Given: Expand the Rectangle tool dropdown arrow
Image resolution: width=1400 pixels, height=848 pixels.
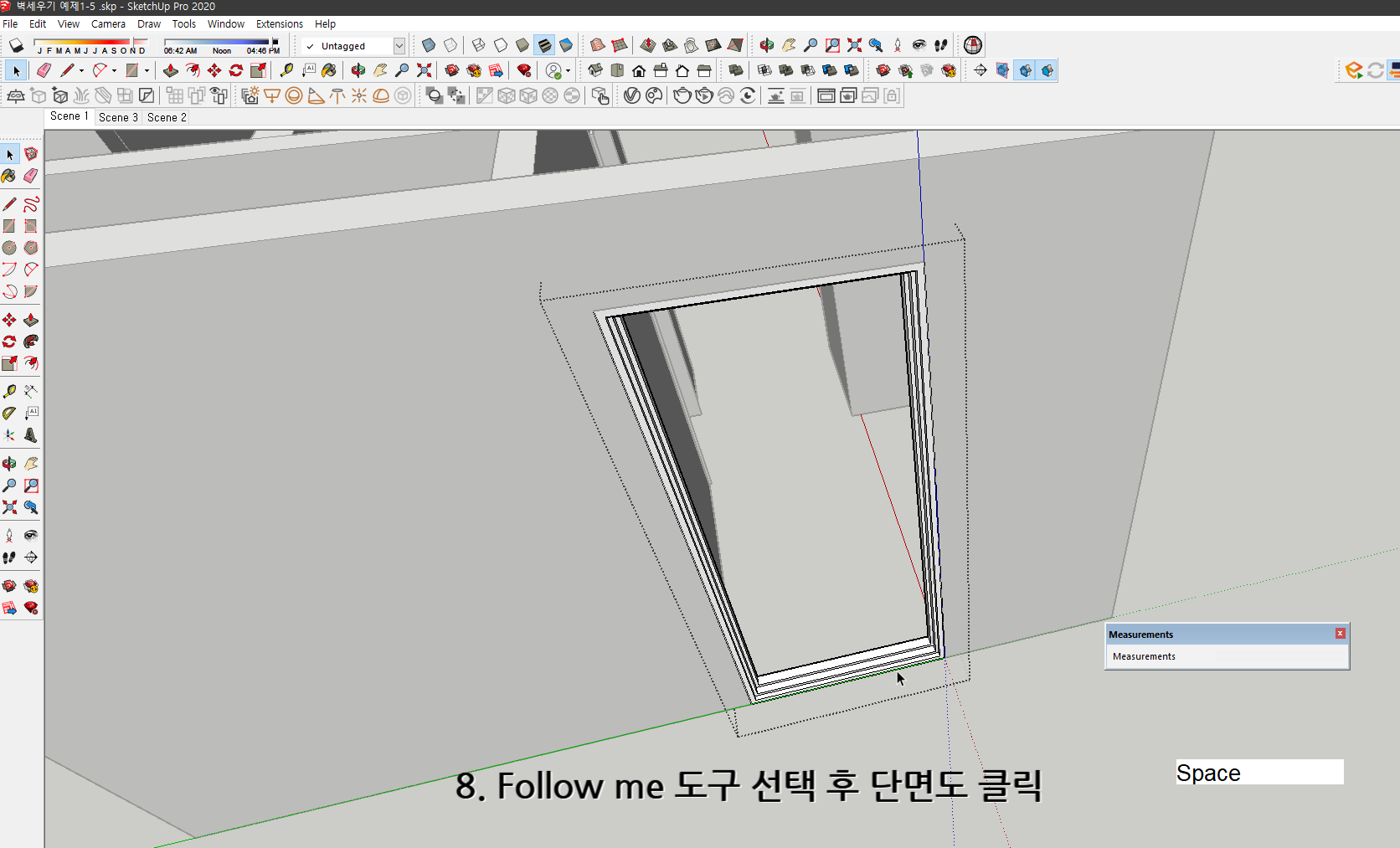Looking at the screenshot, I should 146,70.
